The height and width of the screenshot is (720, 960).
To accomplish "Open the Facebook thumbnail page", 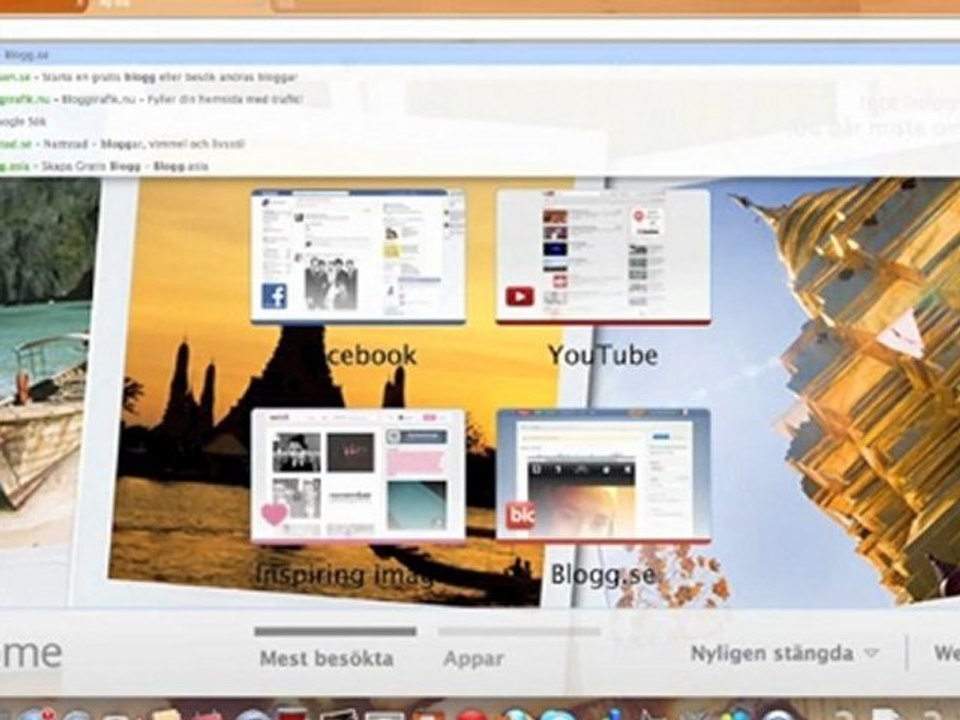I will 358,255.
